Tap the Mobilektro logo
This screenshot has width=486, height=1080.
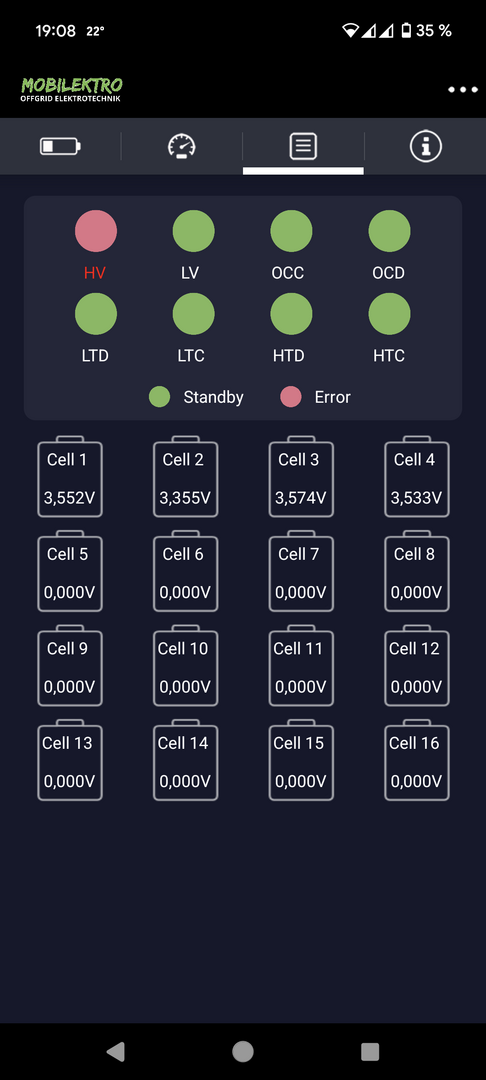72,90
